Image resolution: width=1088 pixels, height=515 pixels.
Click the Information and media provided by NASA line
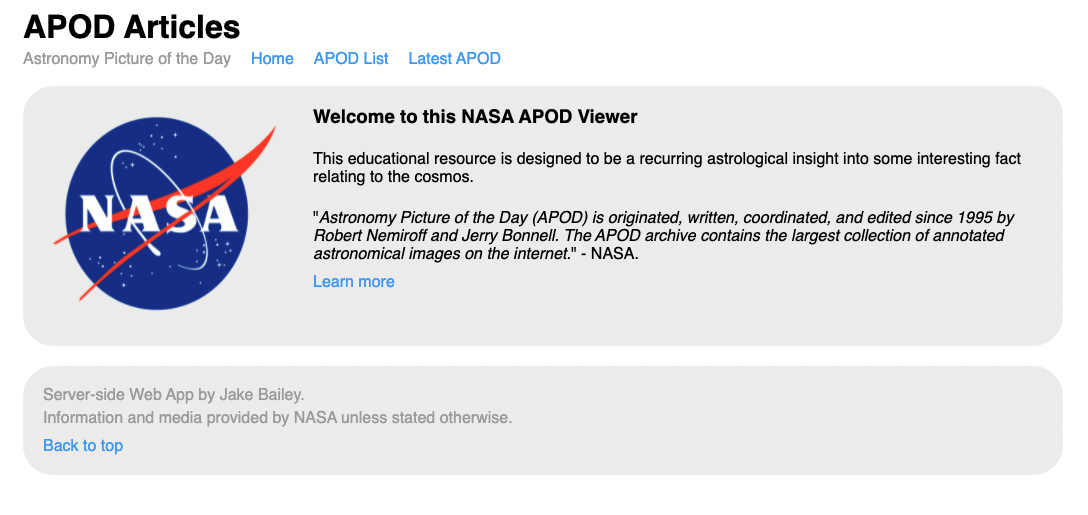click(x=278, y=418)
